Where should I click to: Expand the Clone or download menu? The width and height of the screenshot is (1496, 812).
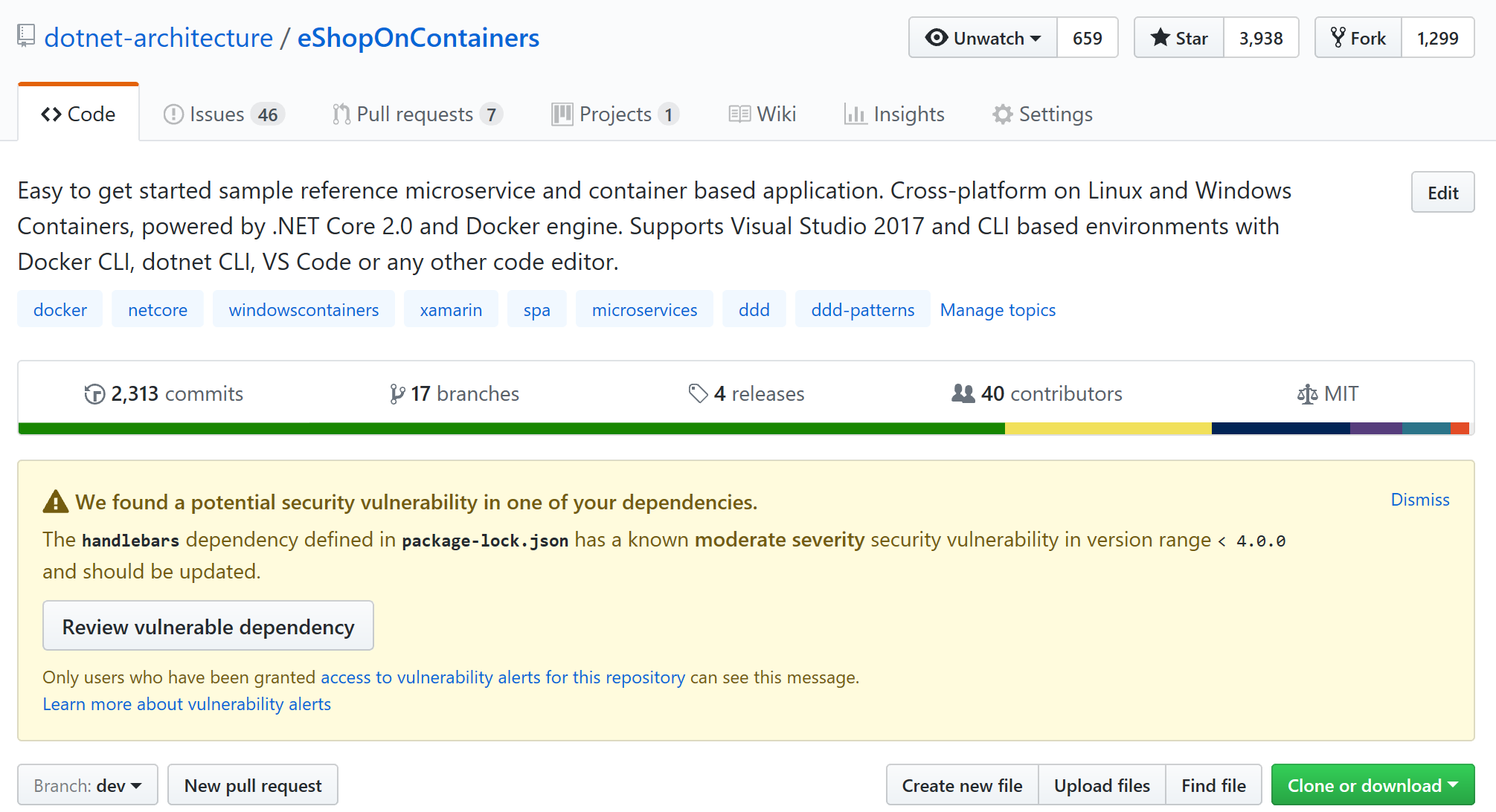[1372, 784]
